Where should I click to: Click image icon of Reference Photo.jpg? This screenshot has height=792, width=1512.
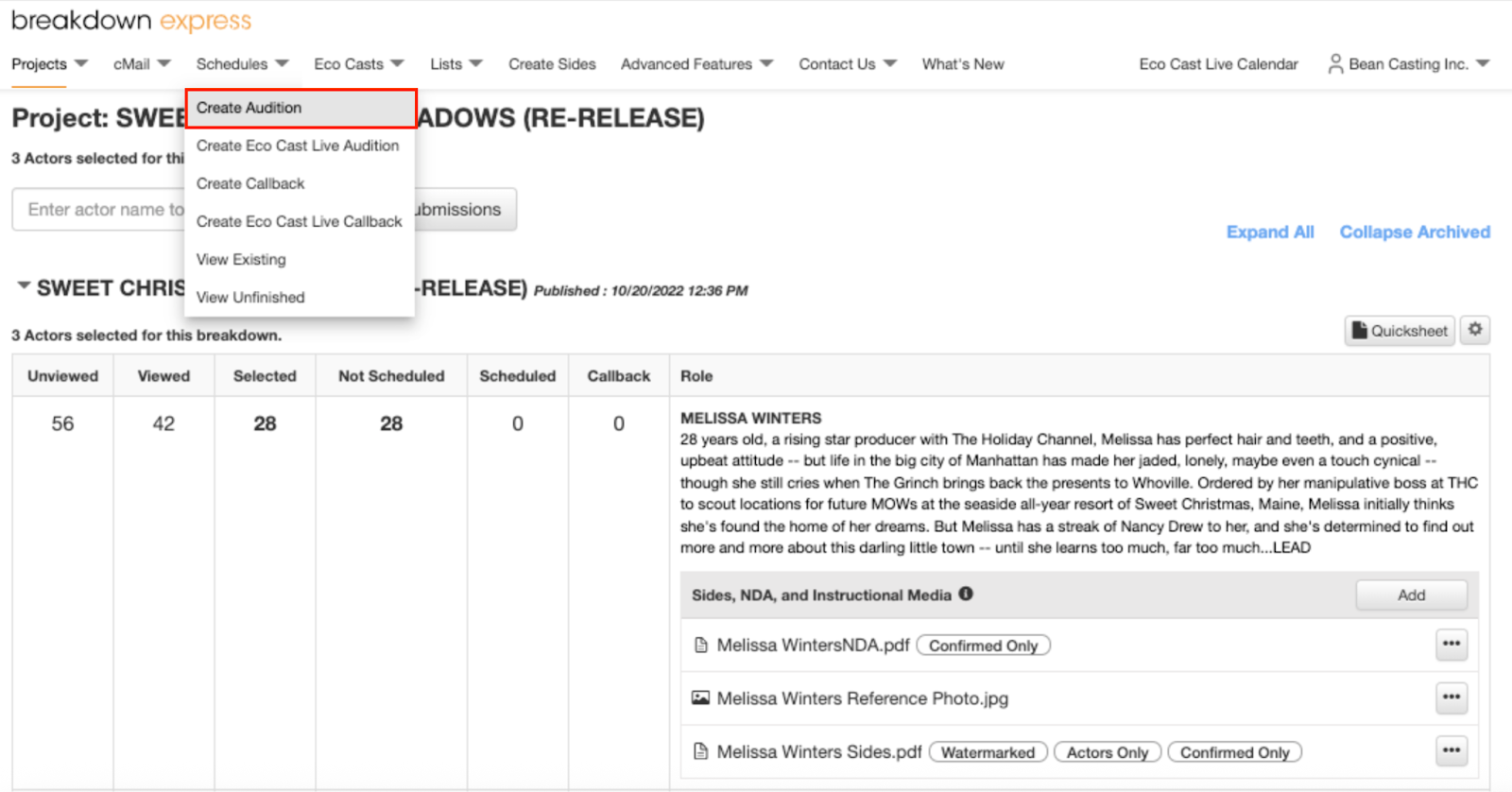click(x=701, y=698)
